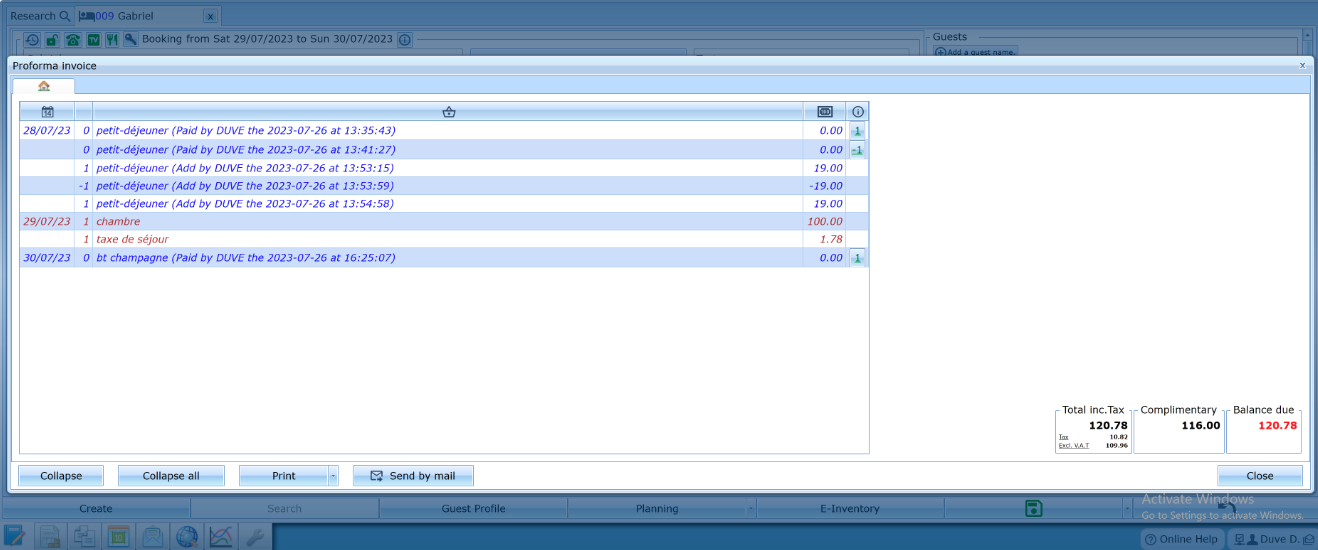Click the Complimentary 116.00 value
The image size is (1318, 550).
[1200, 425]
